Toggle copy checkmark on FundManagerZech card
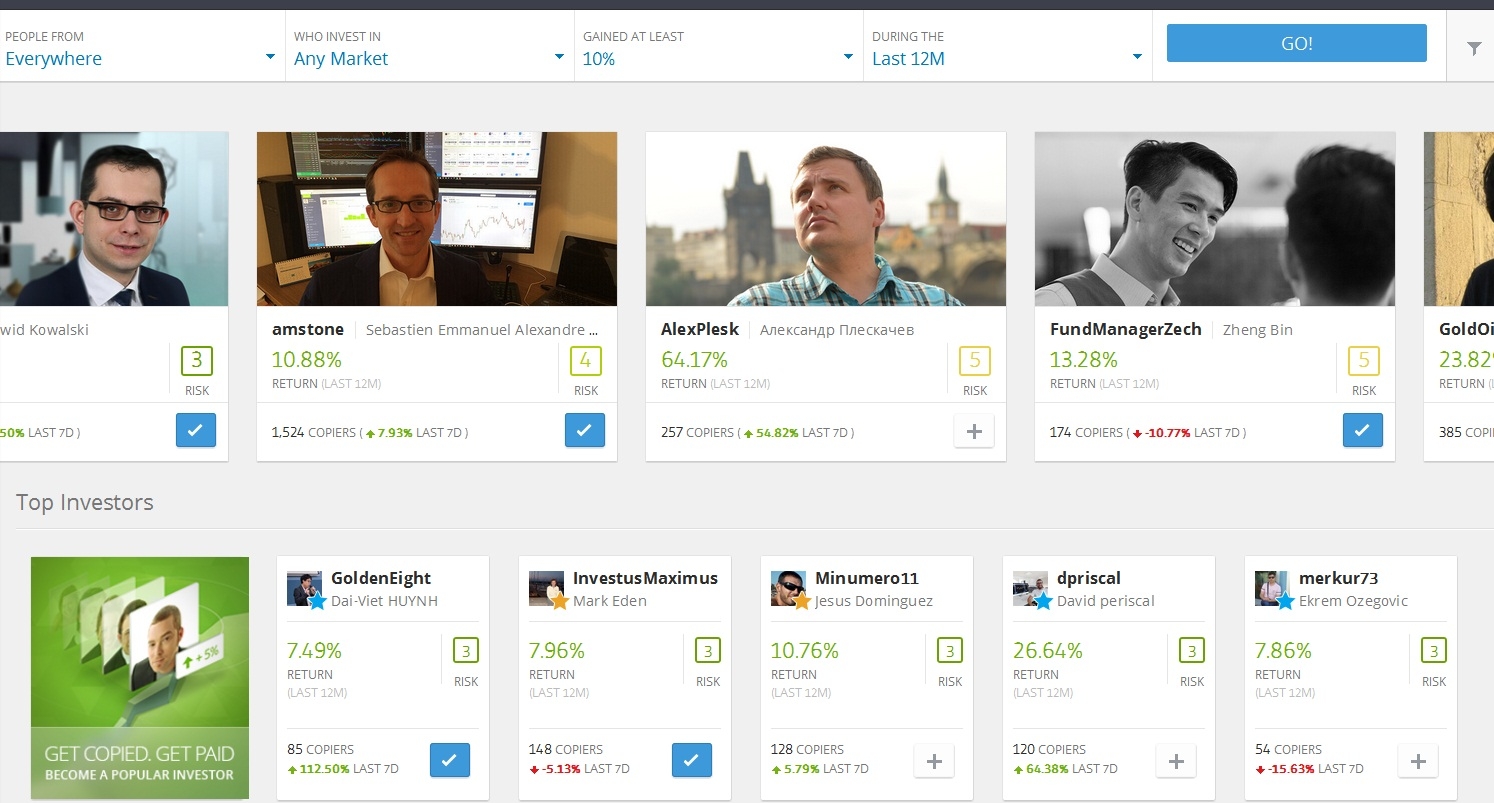The image size is (1494, 803). [x=1363, y=430]
